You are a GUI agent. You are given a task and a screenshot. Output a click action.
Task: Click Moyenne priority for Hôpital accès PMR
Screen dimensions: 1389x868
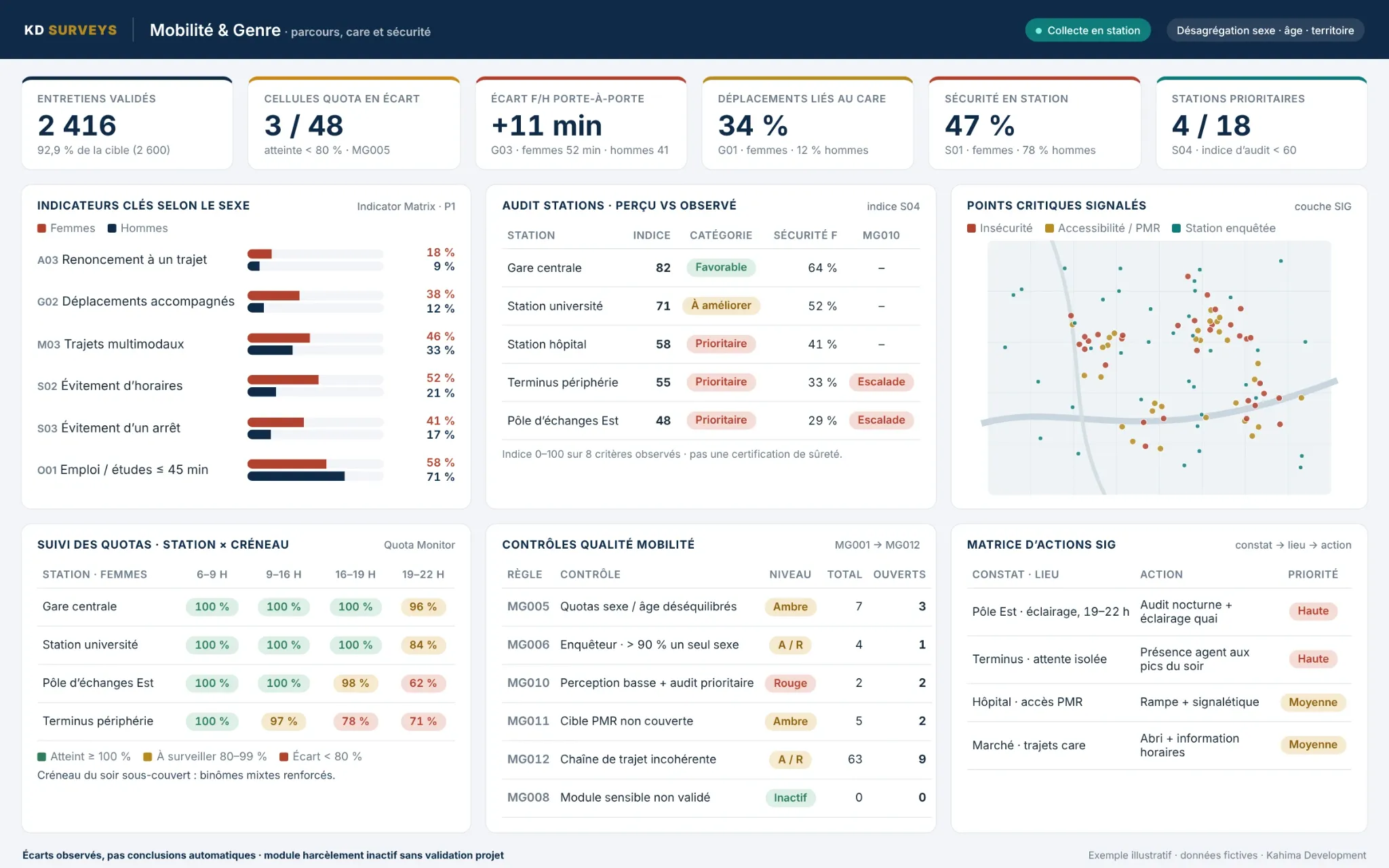pos(1312,702)
